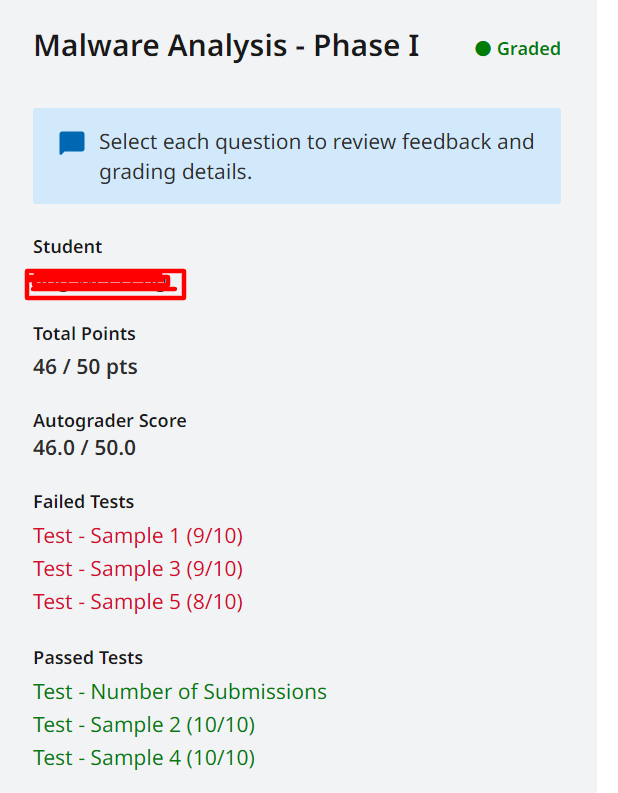Open failed Test - Sample 3 (9/10)
Image resolution: width=618 pixels, height=793 pixels.
138,568
